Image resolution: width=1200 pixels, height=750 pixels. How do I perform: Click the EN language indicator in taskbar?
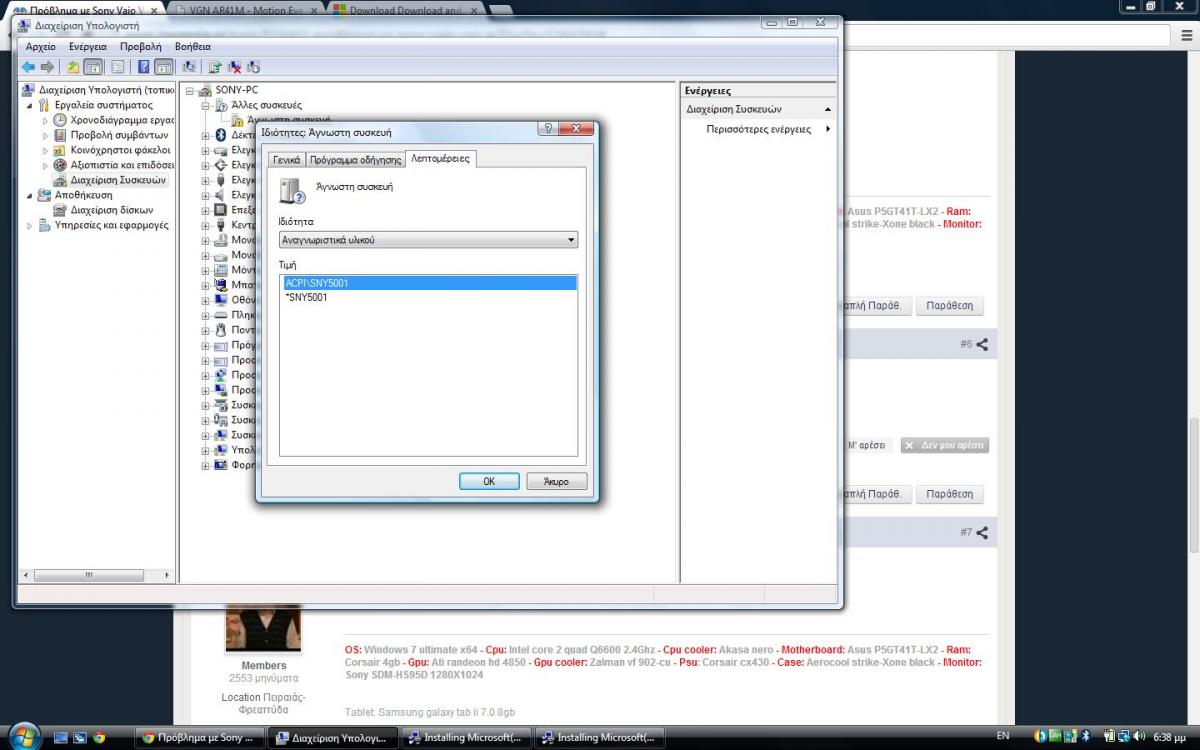coord(1003,737)
